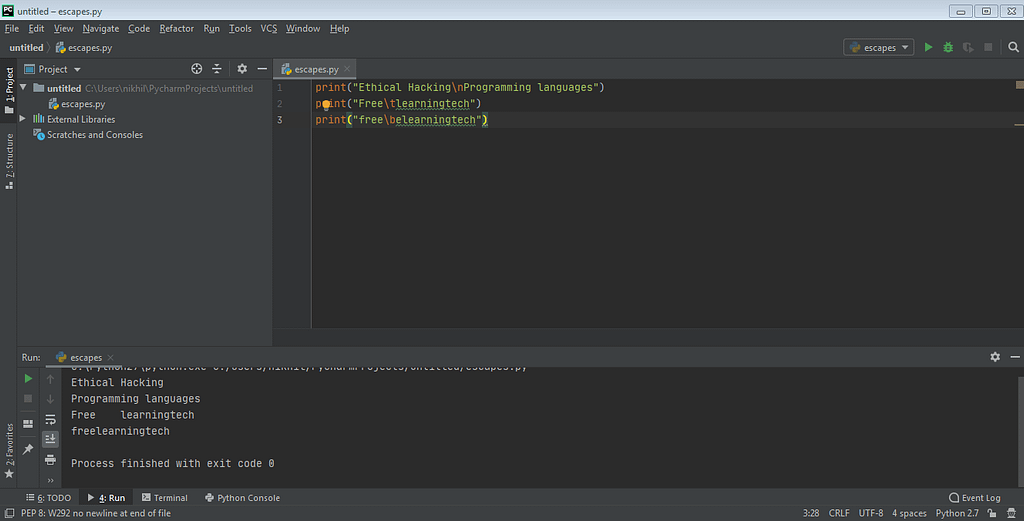Viewport: 1024px width, 521px height.
Task: Open the Code menu
Action: tap(138, 28)
